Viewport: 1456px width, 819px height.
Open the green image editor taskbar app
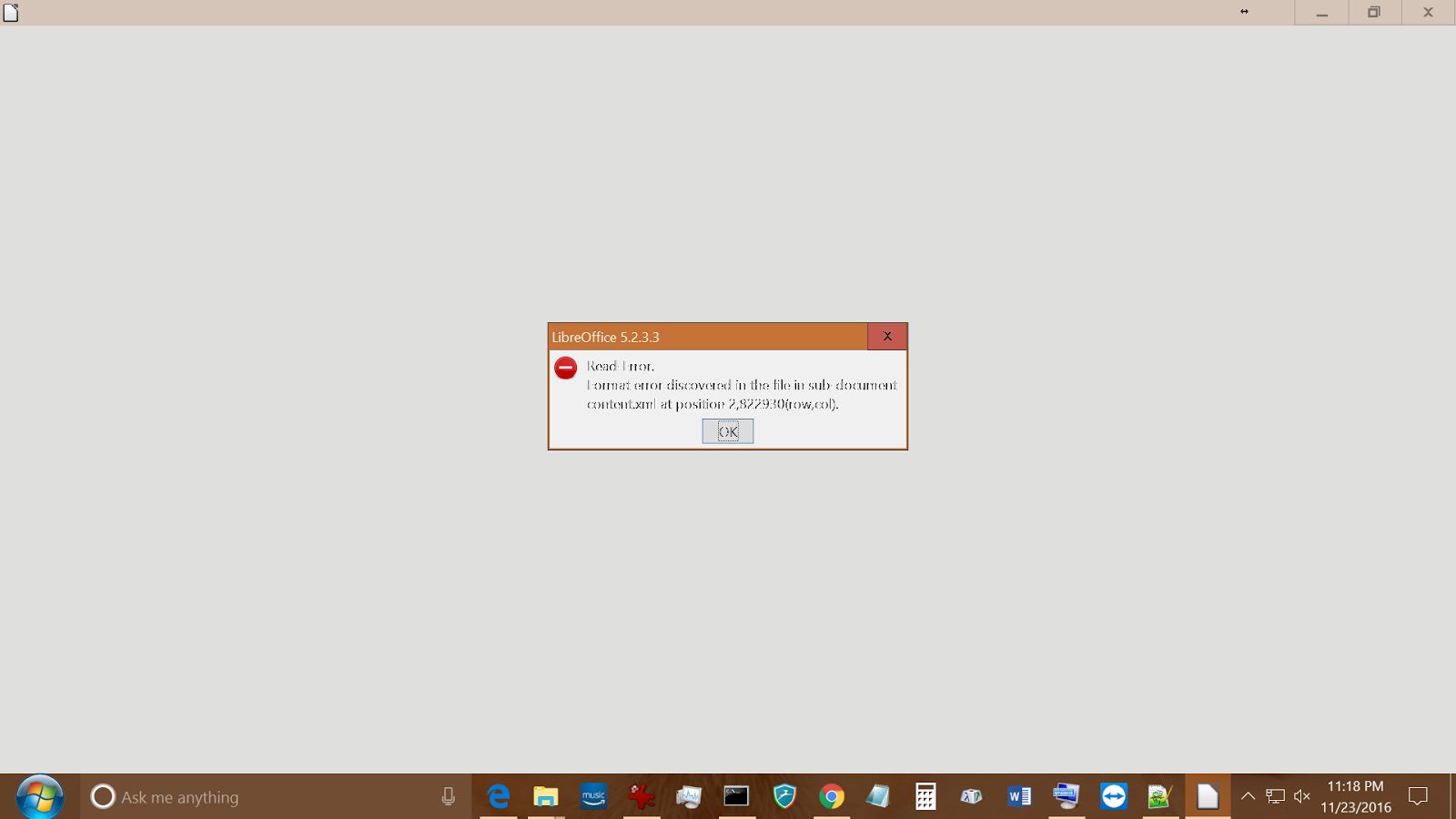click(x=1160, y=797)
